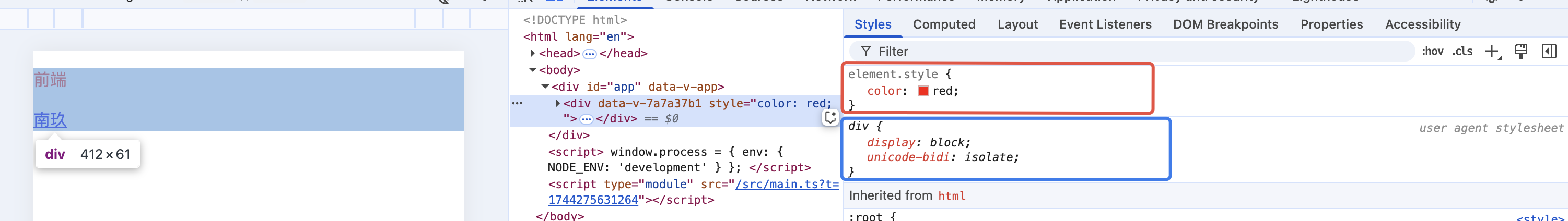Expand the head element node
The image size is (1568, 221).
point(533,54)
